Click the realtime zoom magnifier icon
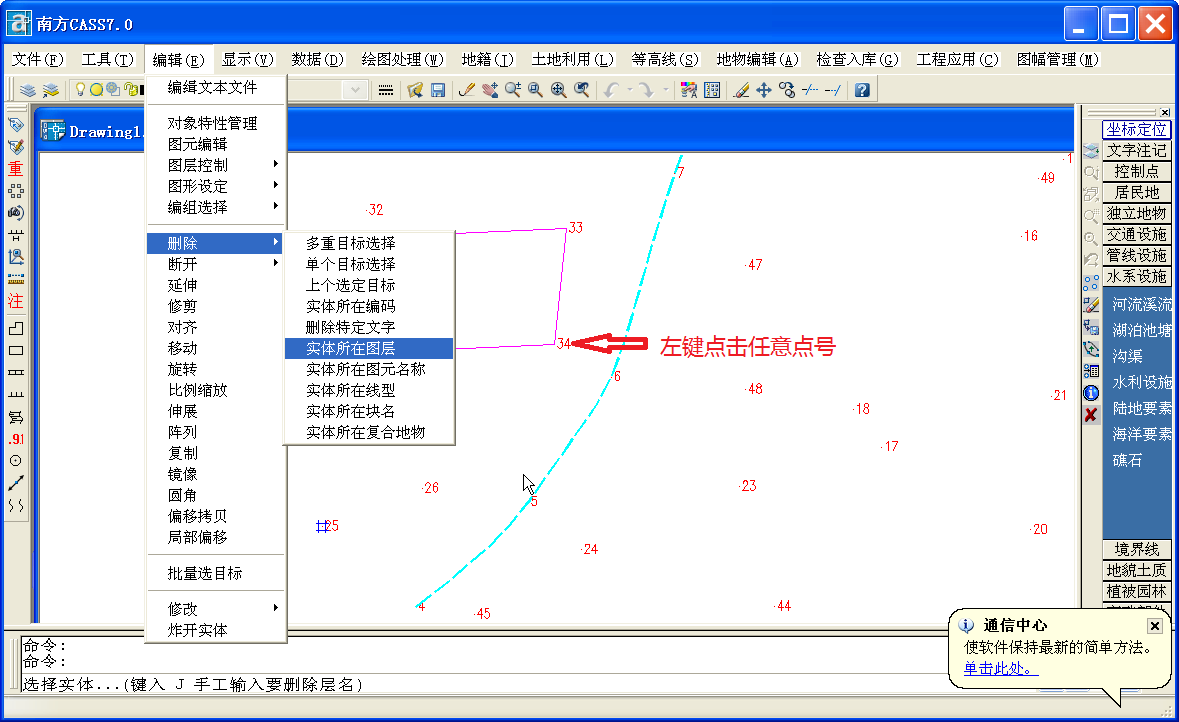Viewport: 1179px width, 722px height. coord(513,90)
